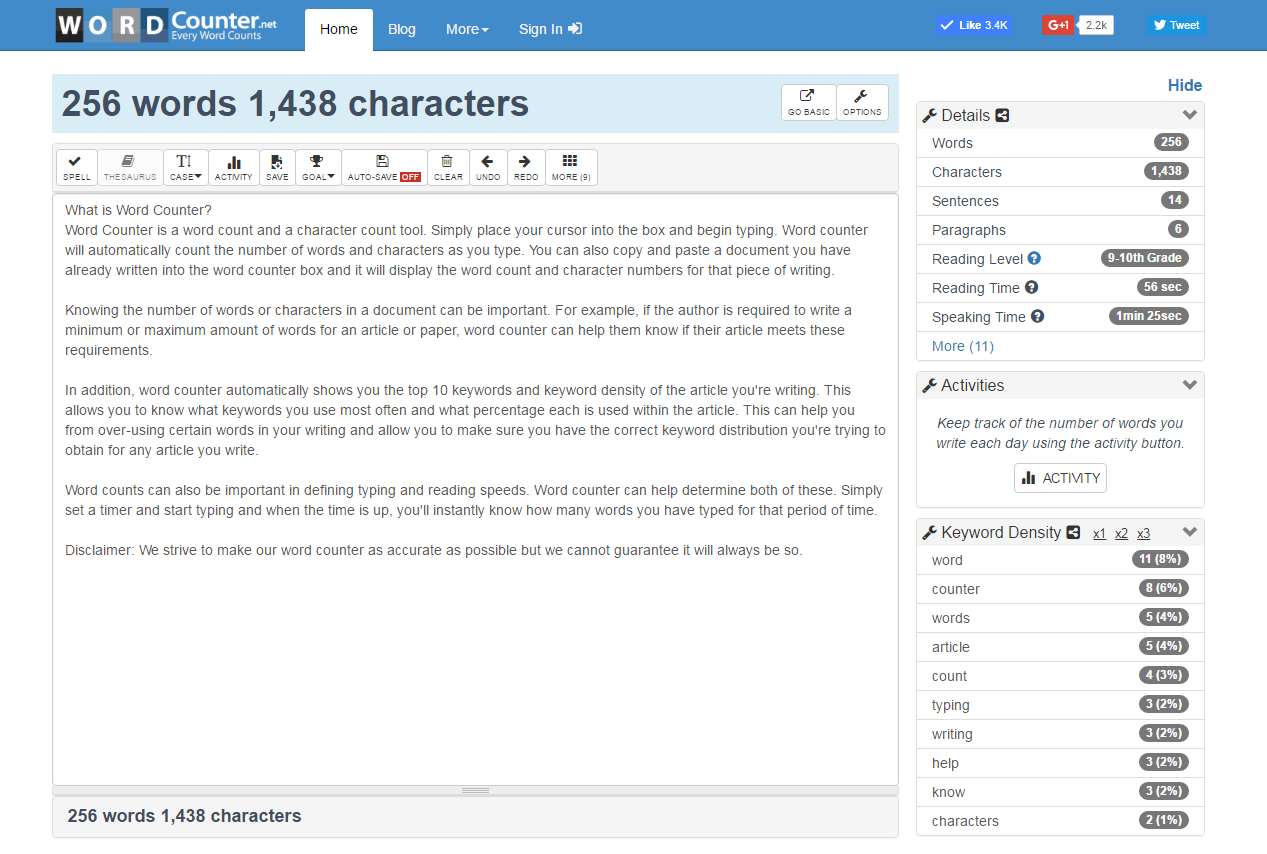The width and height of the screenshot is (1267, 854).
Task: Click the keyword 'writing' row
Action: tap(1060, 734)
